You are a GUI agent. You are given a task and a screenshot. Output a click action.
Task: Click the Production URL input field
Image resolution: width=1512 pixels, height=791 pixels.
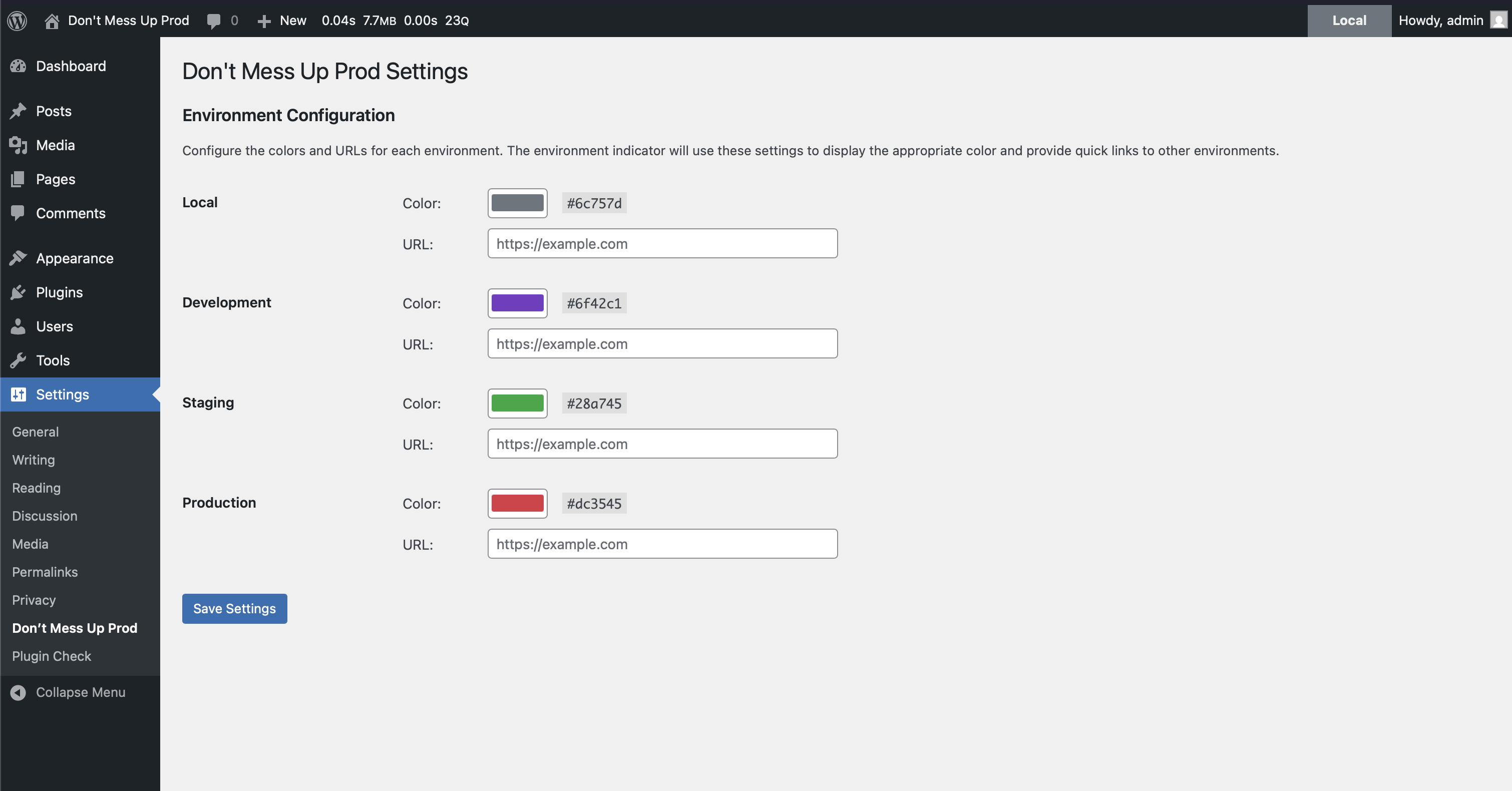pyautogui.click(x=662, y=544)
